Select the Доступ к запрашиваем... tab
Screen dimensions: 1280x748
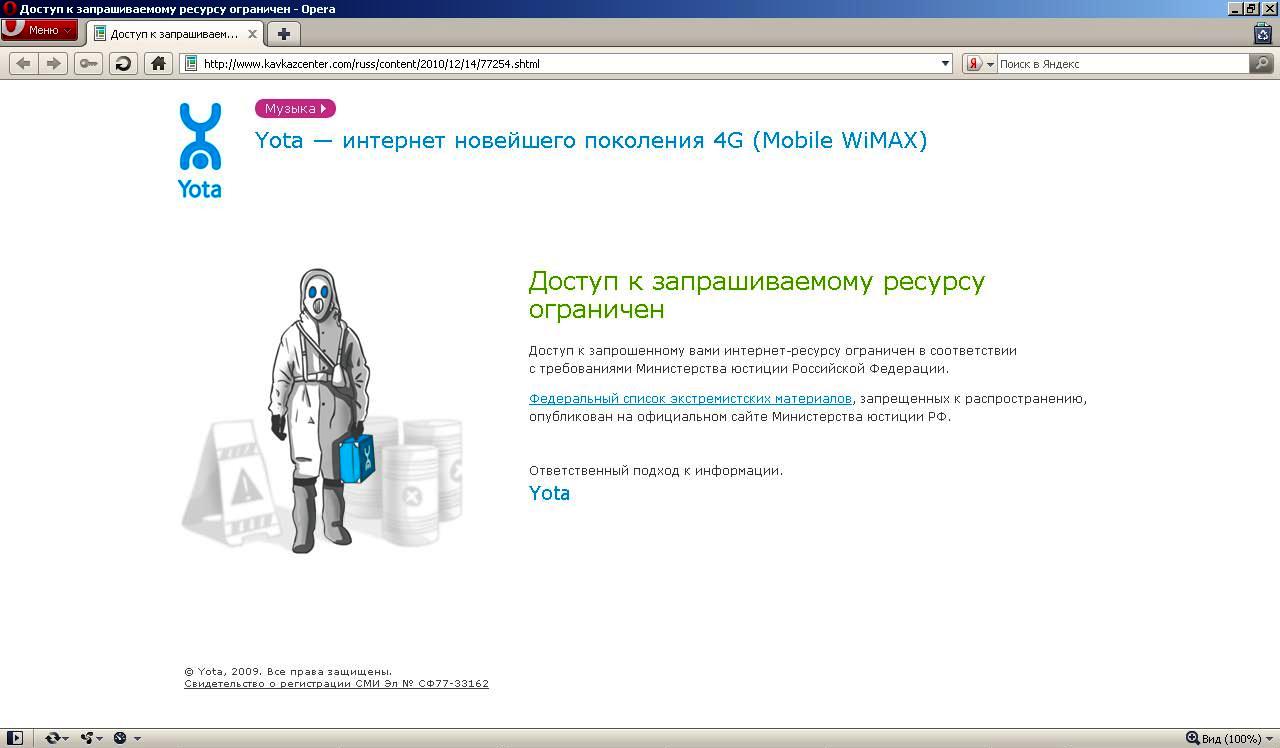tap(175, 34)
